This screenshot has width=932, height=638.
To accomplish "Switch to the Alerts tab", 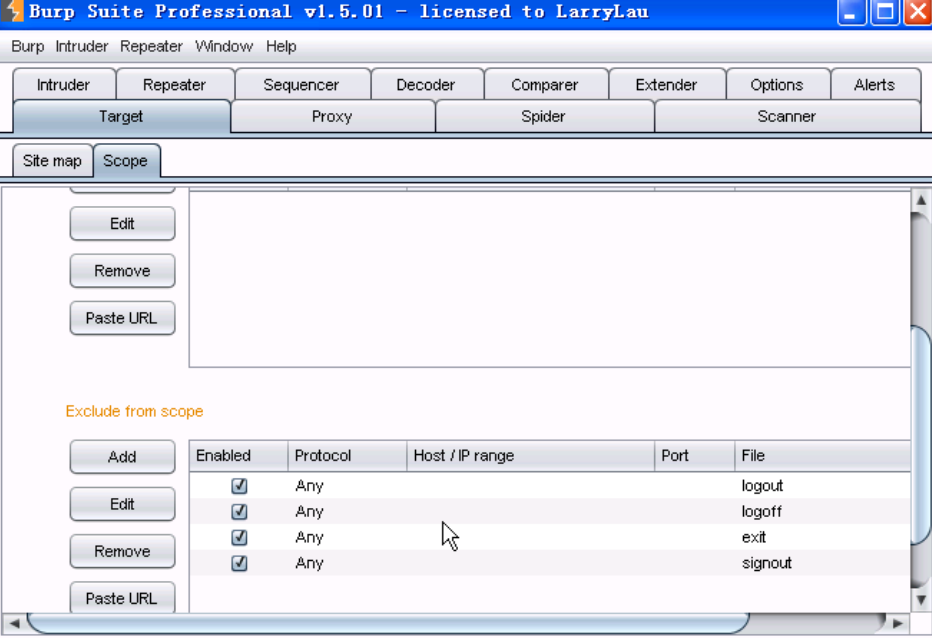I will (874, 85).
